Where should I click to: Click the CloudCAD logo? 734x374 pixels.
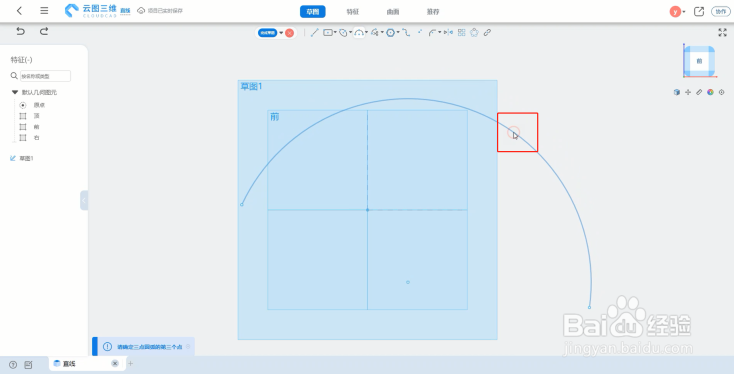pyautogui.click(x=90, y=11)
